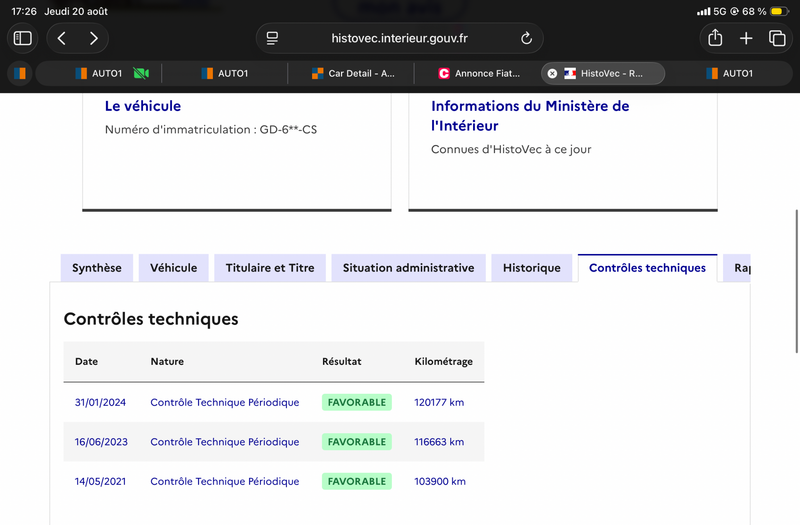Tap the battery indicator in status bar
Viewport: 800px width, 525px height.
[x=779, y=11]
